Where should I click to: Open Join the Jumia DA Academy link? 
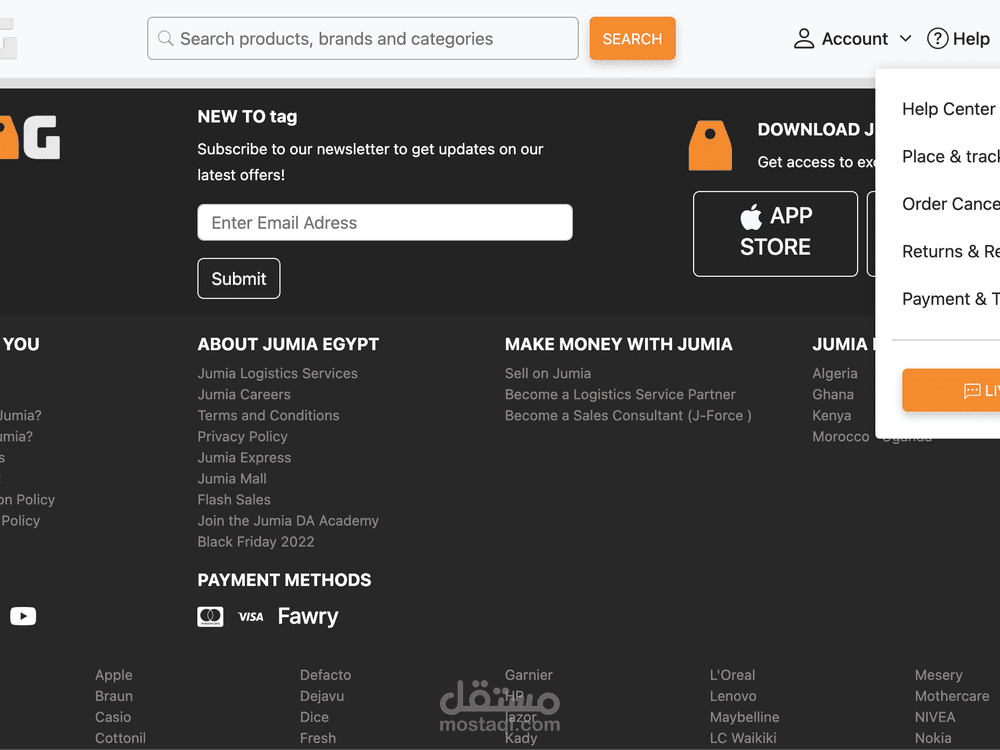pos(288,520)
